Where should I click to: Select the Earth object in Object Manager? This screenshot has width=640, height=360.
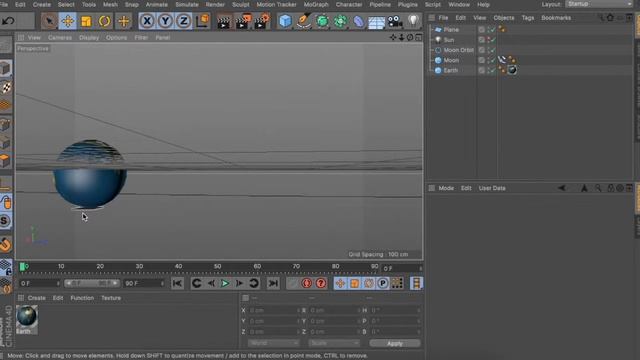click(x=451, y=71)
